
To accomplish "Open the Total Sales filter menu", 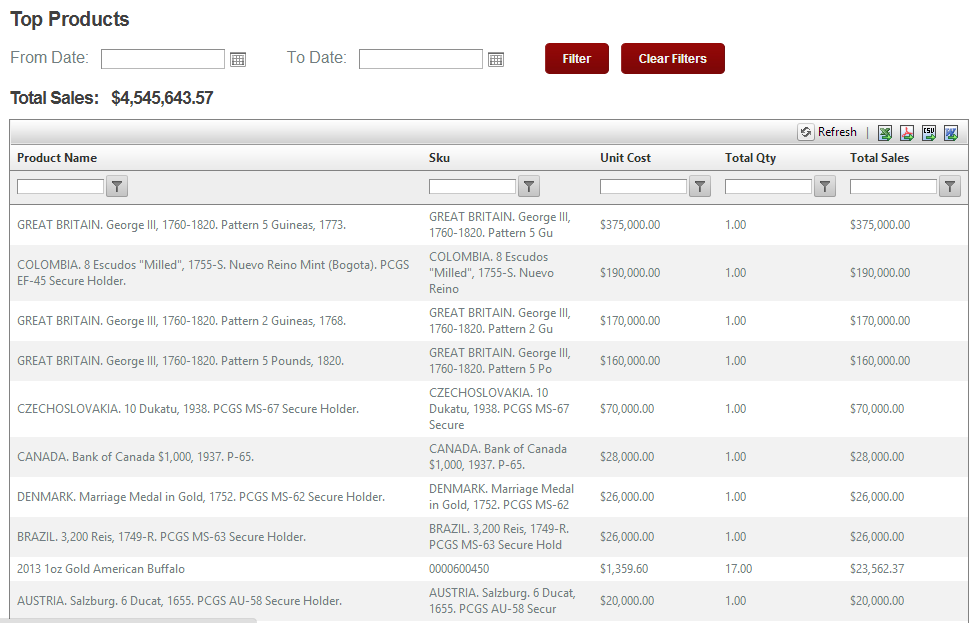I will coord(950,186).
